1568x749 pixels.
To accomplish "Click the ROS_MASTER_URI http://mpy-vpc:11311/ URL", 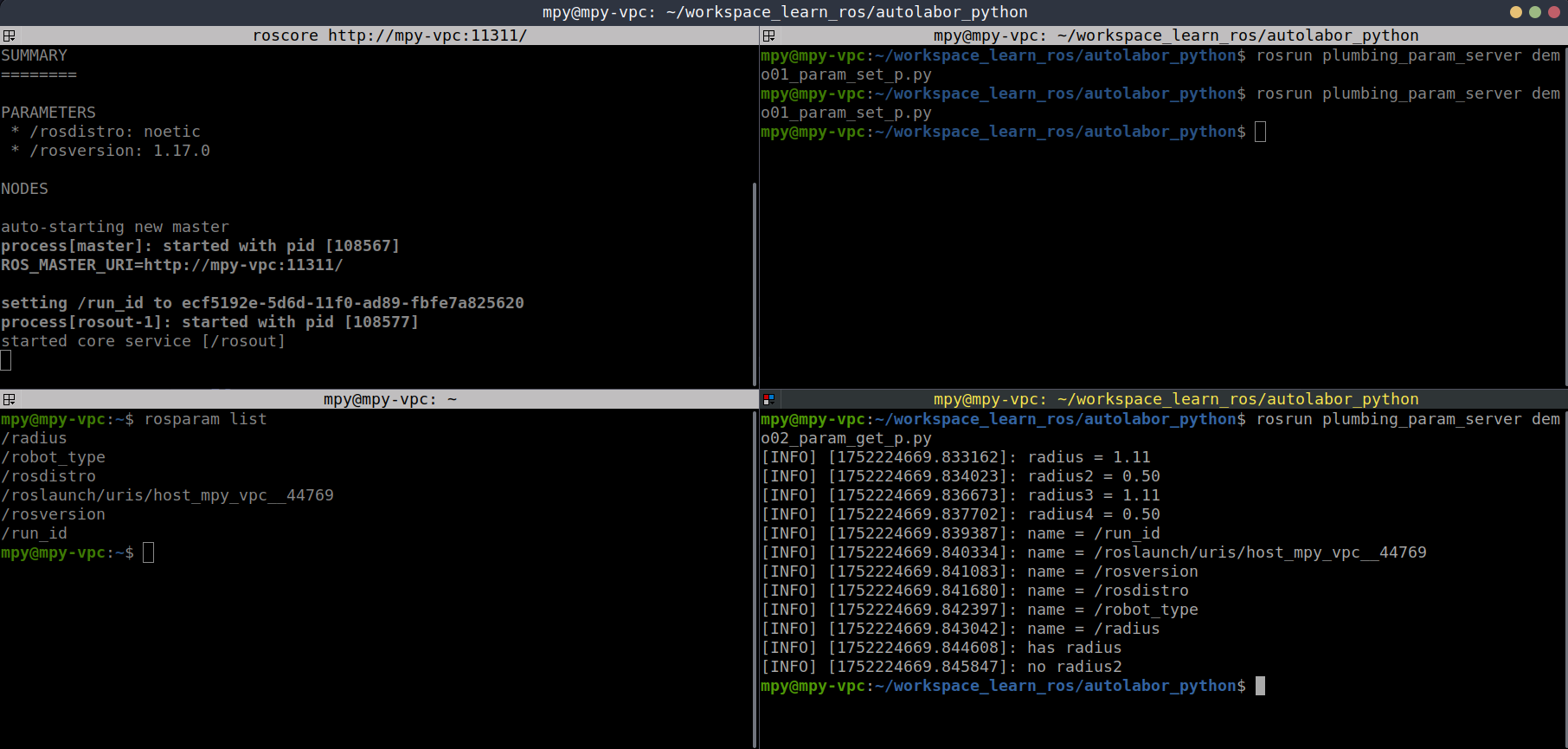I will point(243,265).
